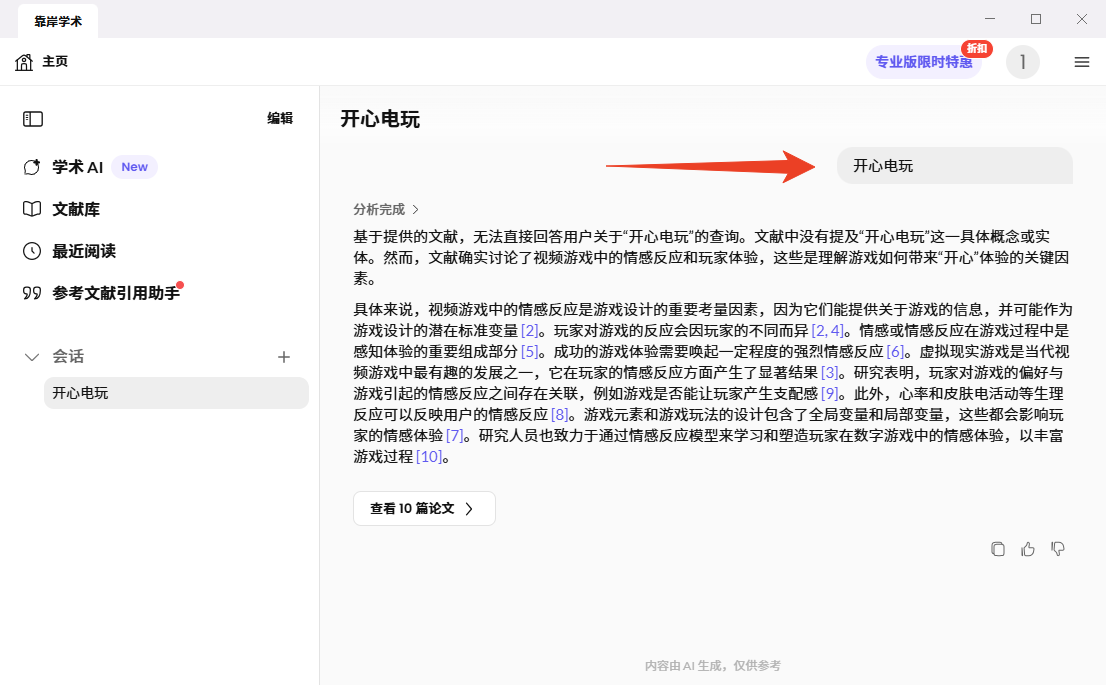Viewport: 1106px width, 685px height.
Task: Click the 开心电玩 page title
Action: point(380,119)
